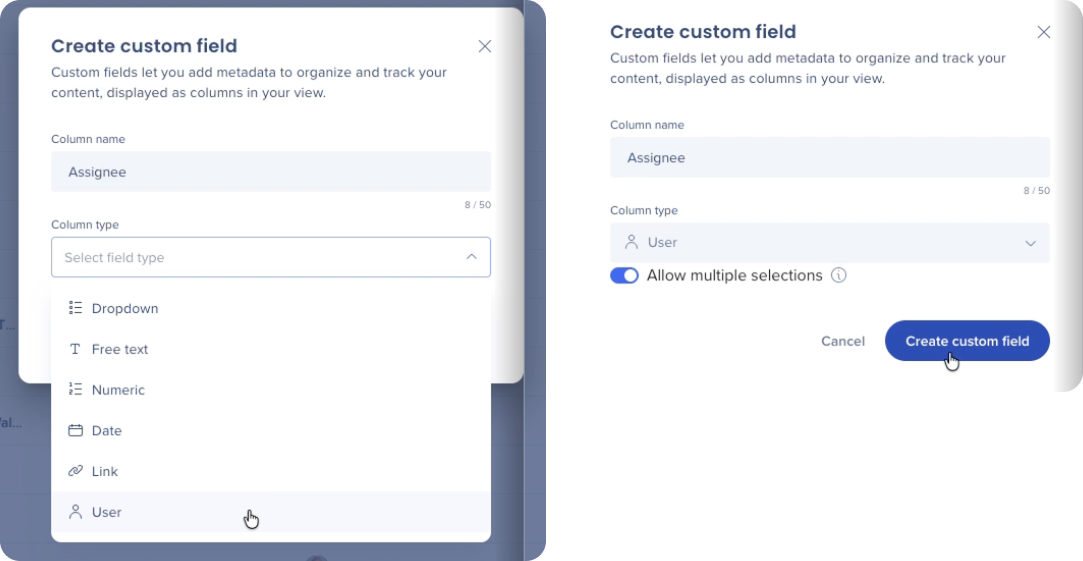This screenshot has width=1083, height=561.
Task: Click the Free text T icon
Action: click(75, 349)
